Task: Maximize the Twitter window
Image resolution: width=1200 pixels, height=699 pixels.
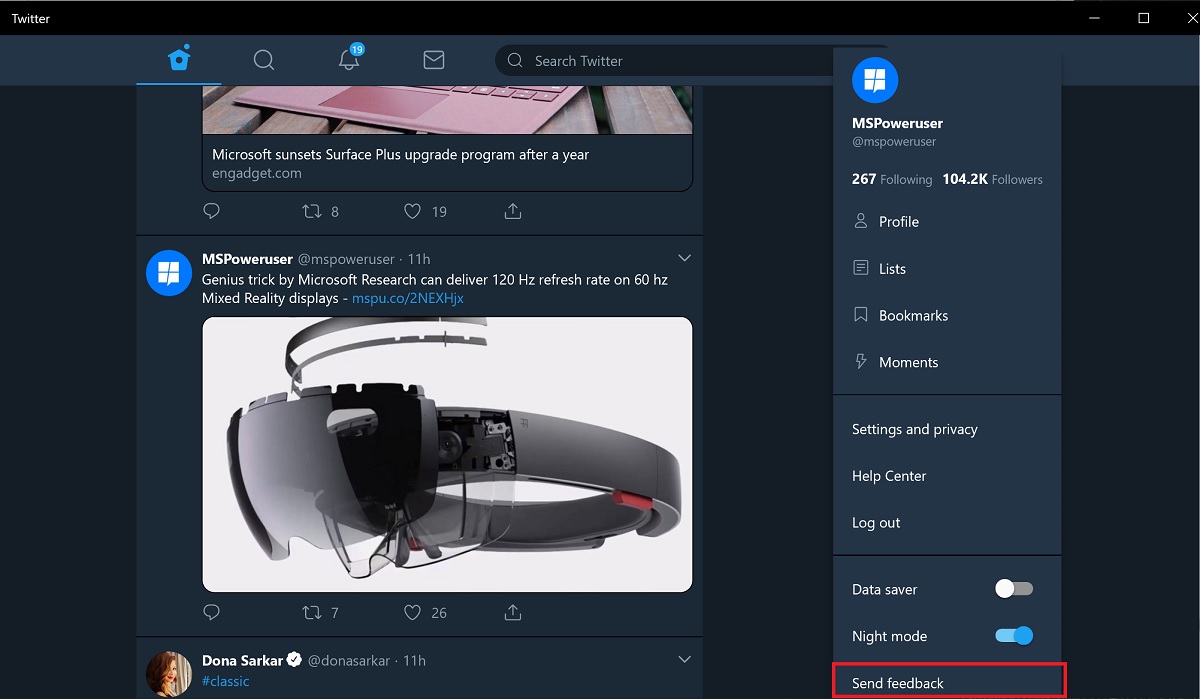Action: pos(1144,18)
